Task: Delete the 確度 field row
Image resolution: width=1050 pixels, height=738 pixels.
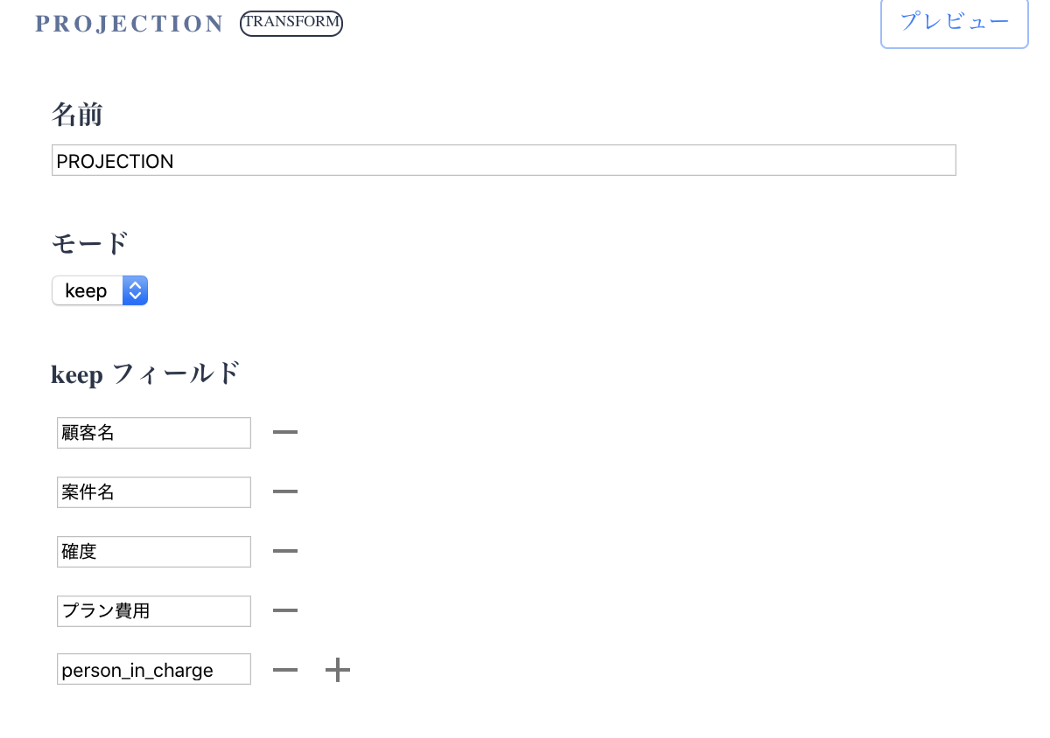Action: coord(285,551)
